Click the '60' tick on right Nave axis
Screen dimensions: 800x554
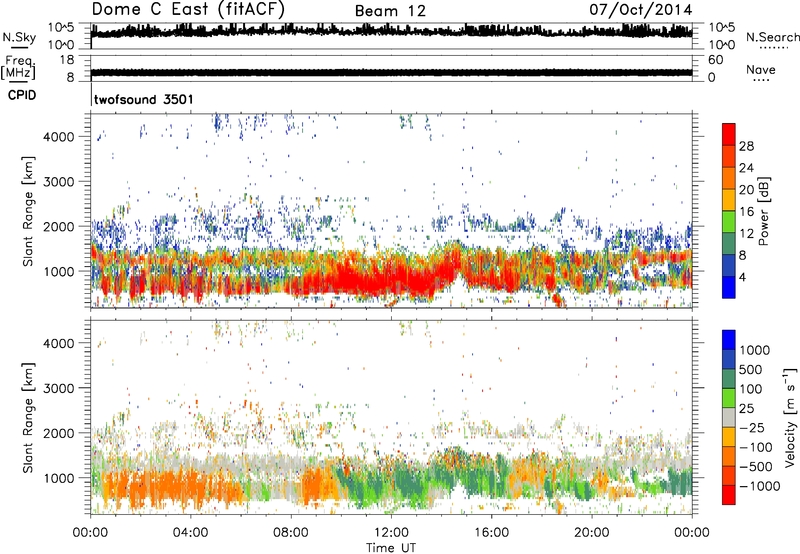pyautogui.click(x=715, y=60)
